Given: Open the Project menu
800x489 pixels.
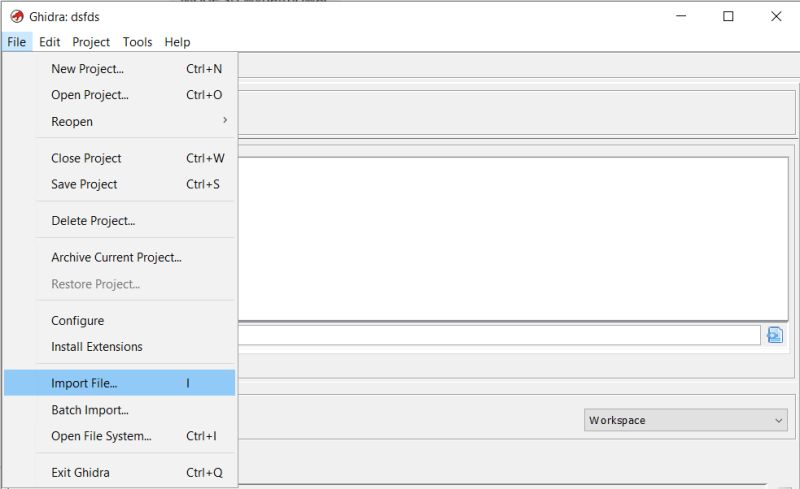Looking at the screenshot, I should coord(91,42).
